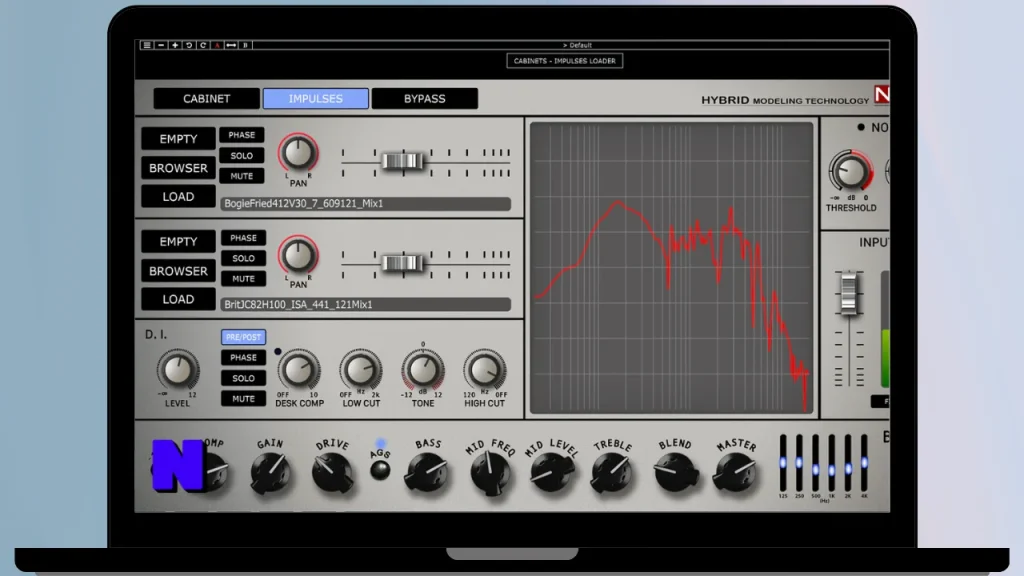Click the THRESHOLD knob
This screenshot has height=576, width=1024.
pos(850,172)
